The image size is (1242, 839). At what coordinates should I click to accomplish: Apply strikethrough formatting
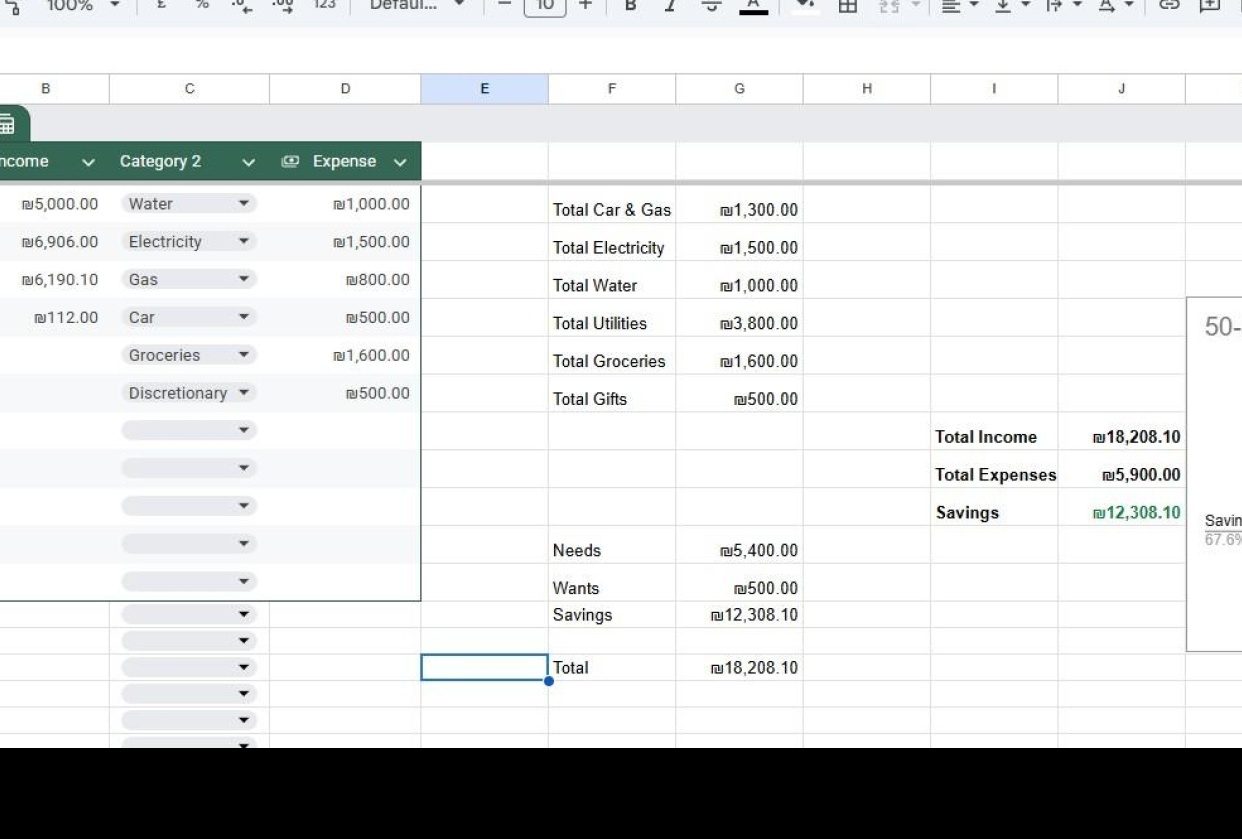tap(711, 5)
